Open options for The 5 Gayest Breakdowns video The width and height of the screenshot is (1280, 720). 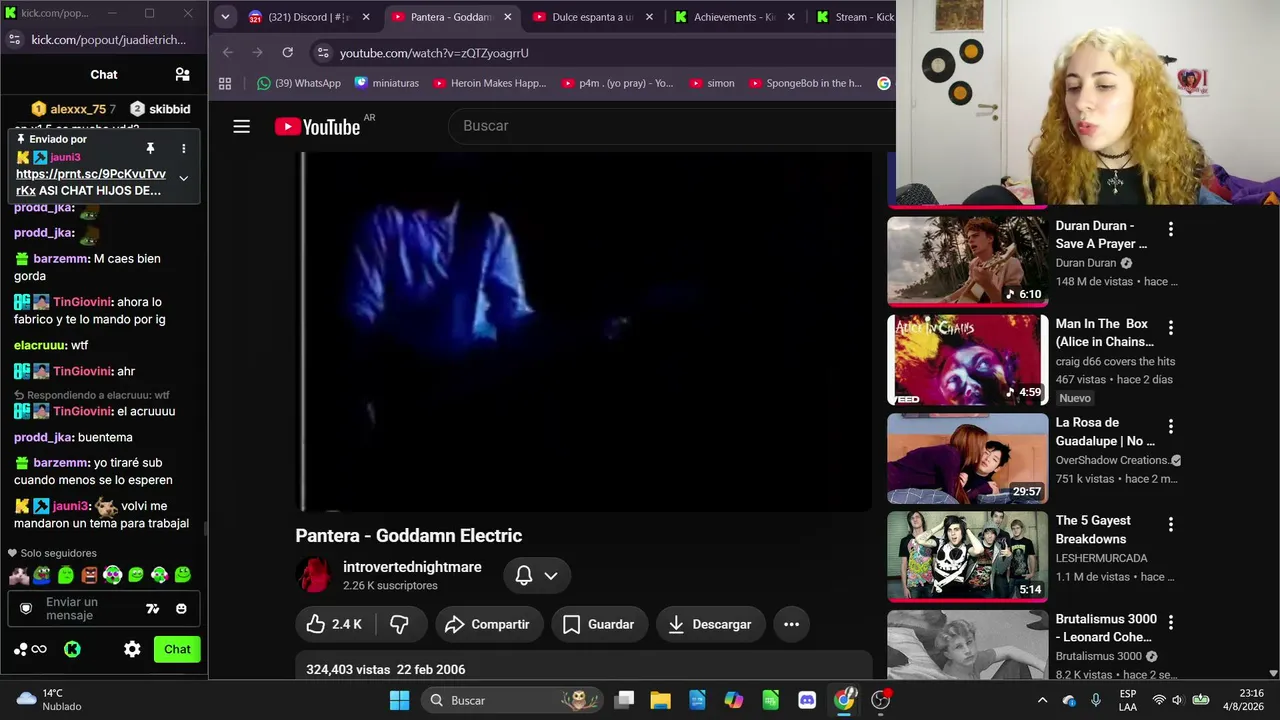coord(1171,524)
